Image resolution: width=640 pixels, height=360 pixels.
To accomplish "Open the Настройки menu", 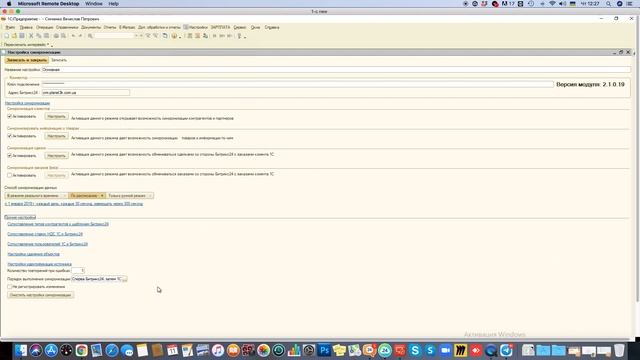I will pos(196,27).
